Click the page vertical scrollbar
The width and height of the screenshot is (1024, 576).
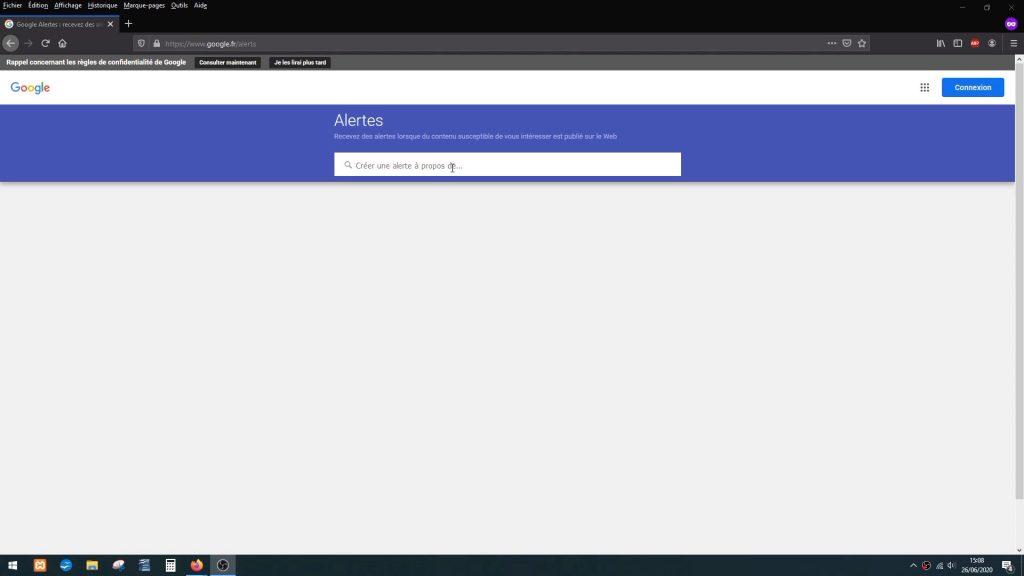[x=1019, y=281]
